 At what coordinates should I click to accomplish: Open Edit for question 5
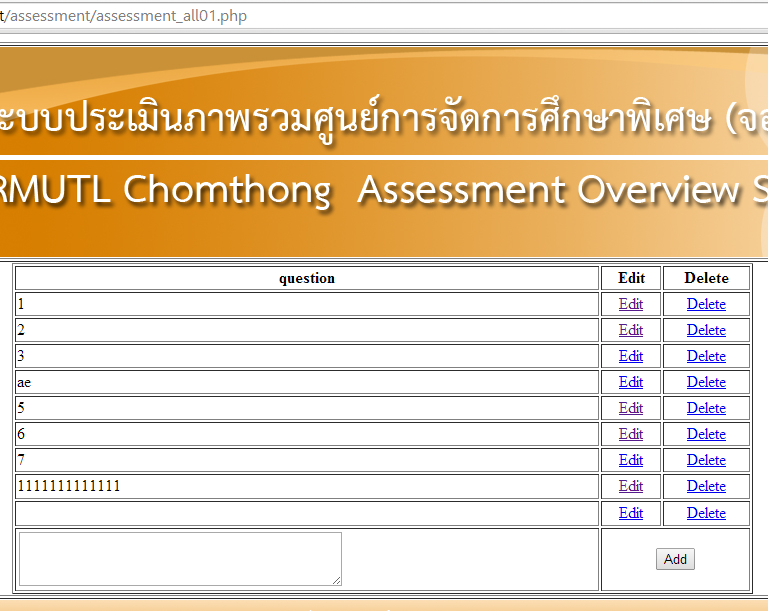coord(630,408)
